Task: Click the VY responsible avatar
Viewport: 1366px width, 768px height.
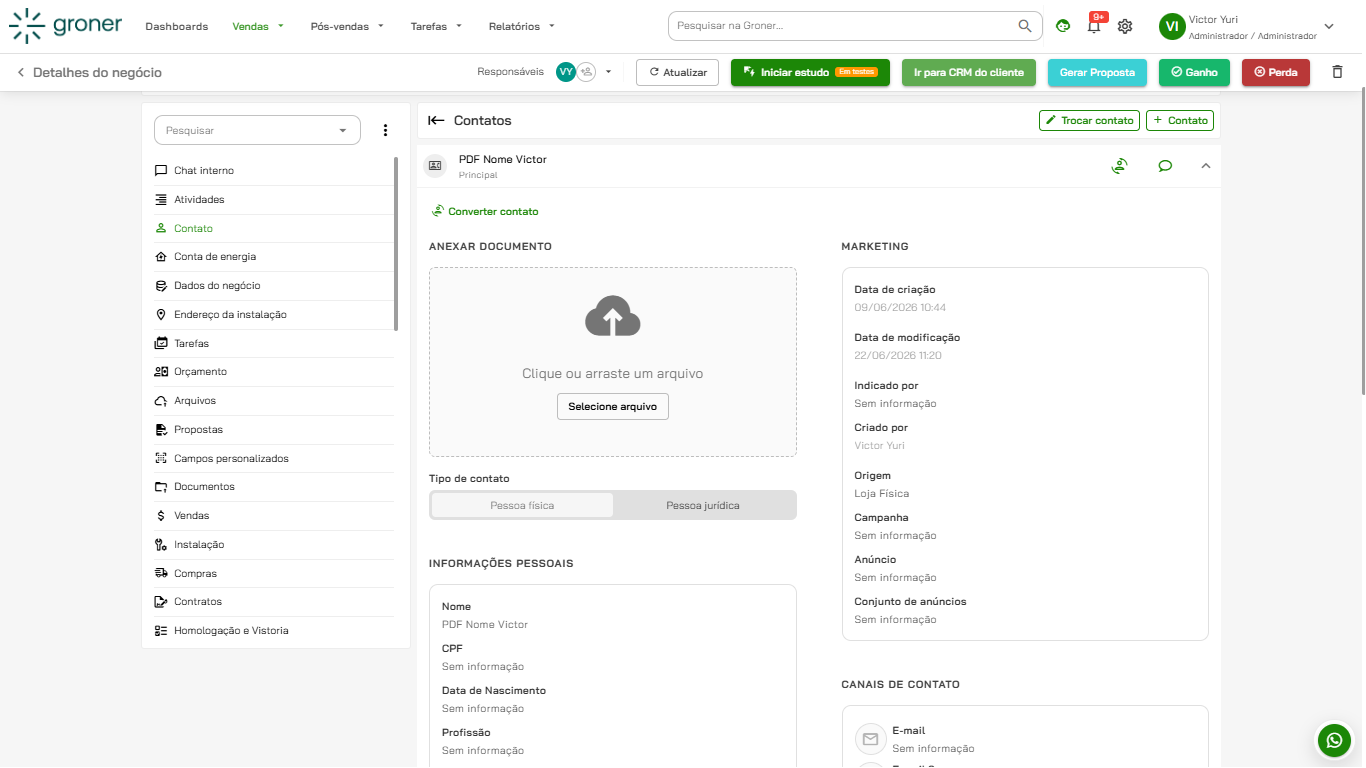Action: pos(566,72)
